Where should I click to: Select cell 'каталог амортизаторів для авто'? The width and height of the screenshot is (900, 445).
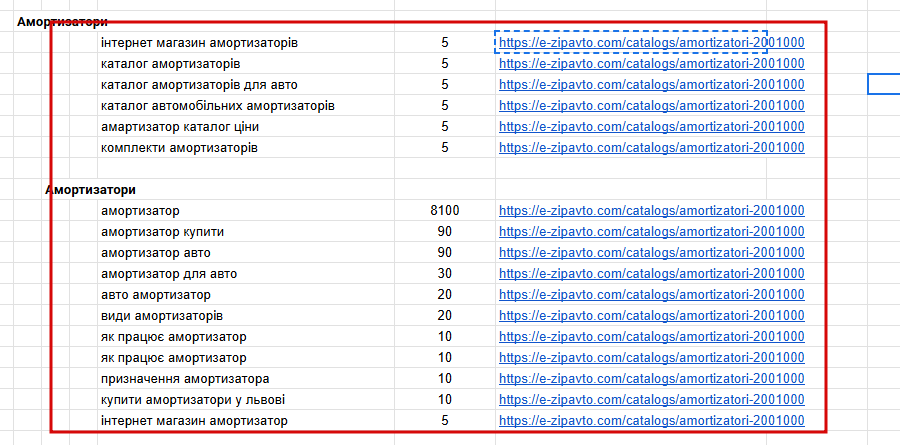tap(199, 85)
